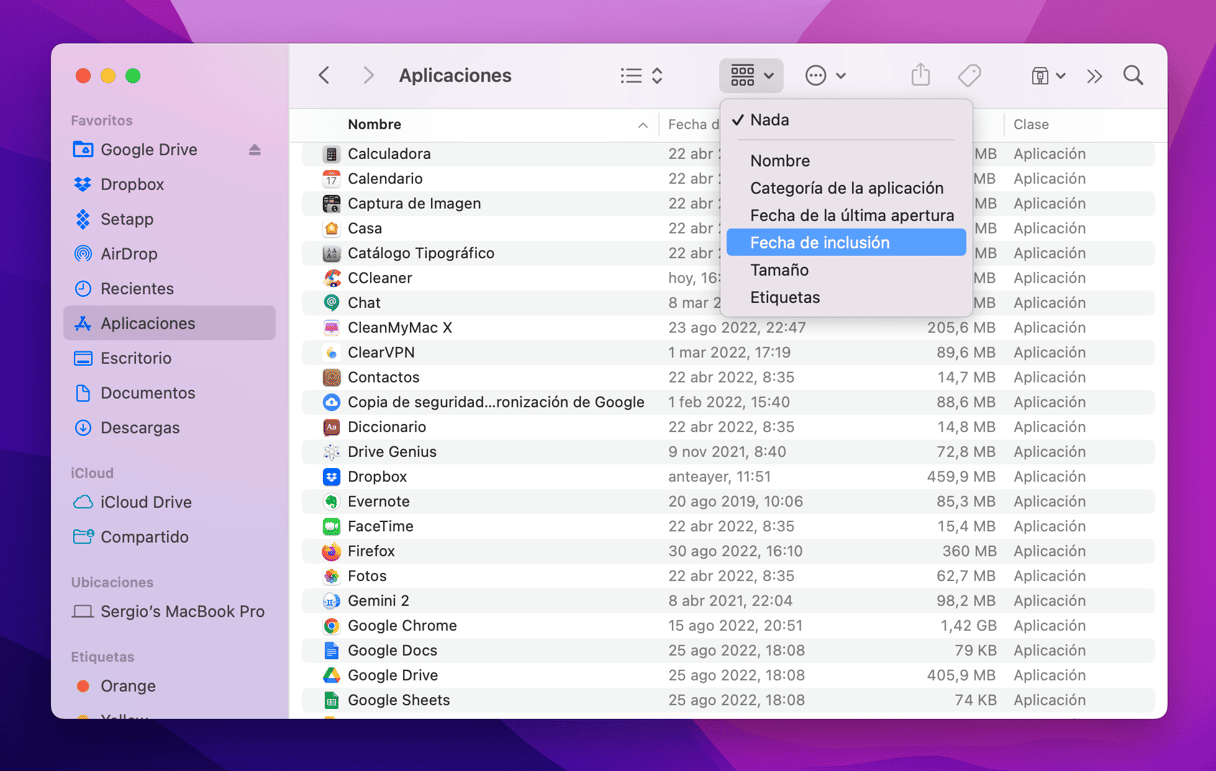Select the ClearVPN app icon
This screenshot has width=1216, height=771.
click(x=331, y=353)
